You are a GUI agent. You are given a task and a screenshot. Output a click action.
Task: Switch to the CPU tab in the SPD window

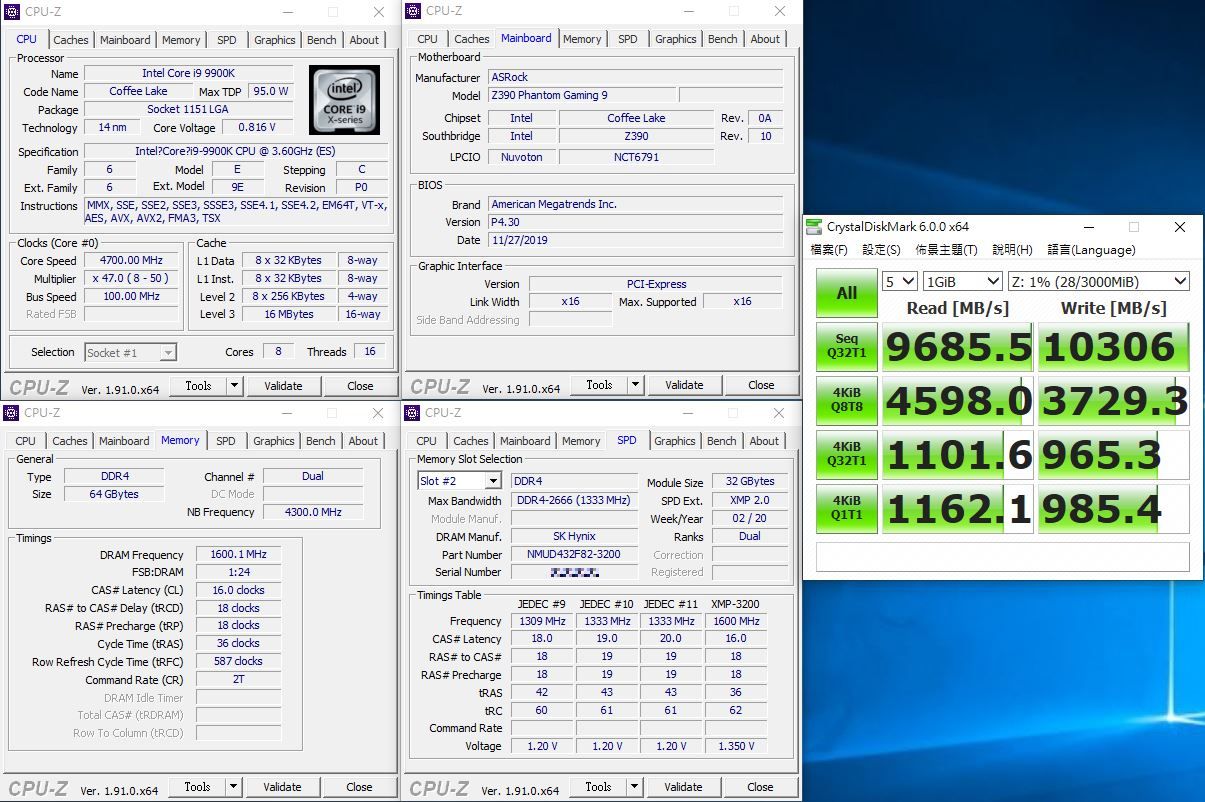pyautogui.click(x=426, y=441)
